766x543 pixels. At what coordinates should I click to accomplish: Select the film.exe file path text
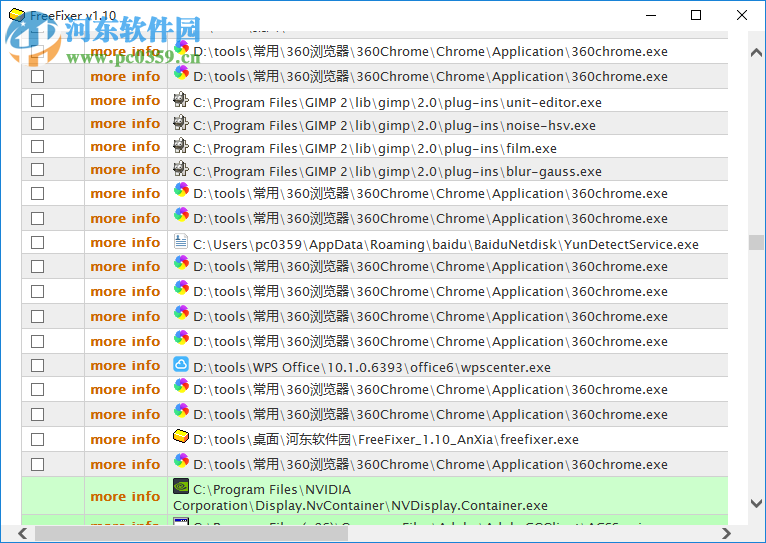(375, 148)
